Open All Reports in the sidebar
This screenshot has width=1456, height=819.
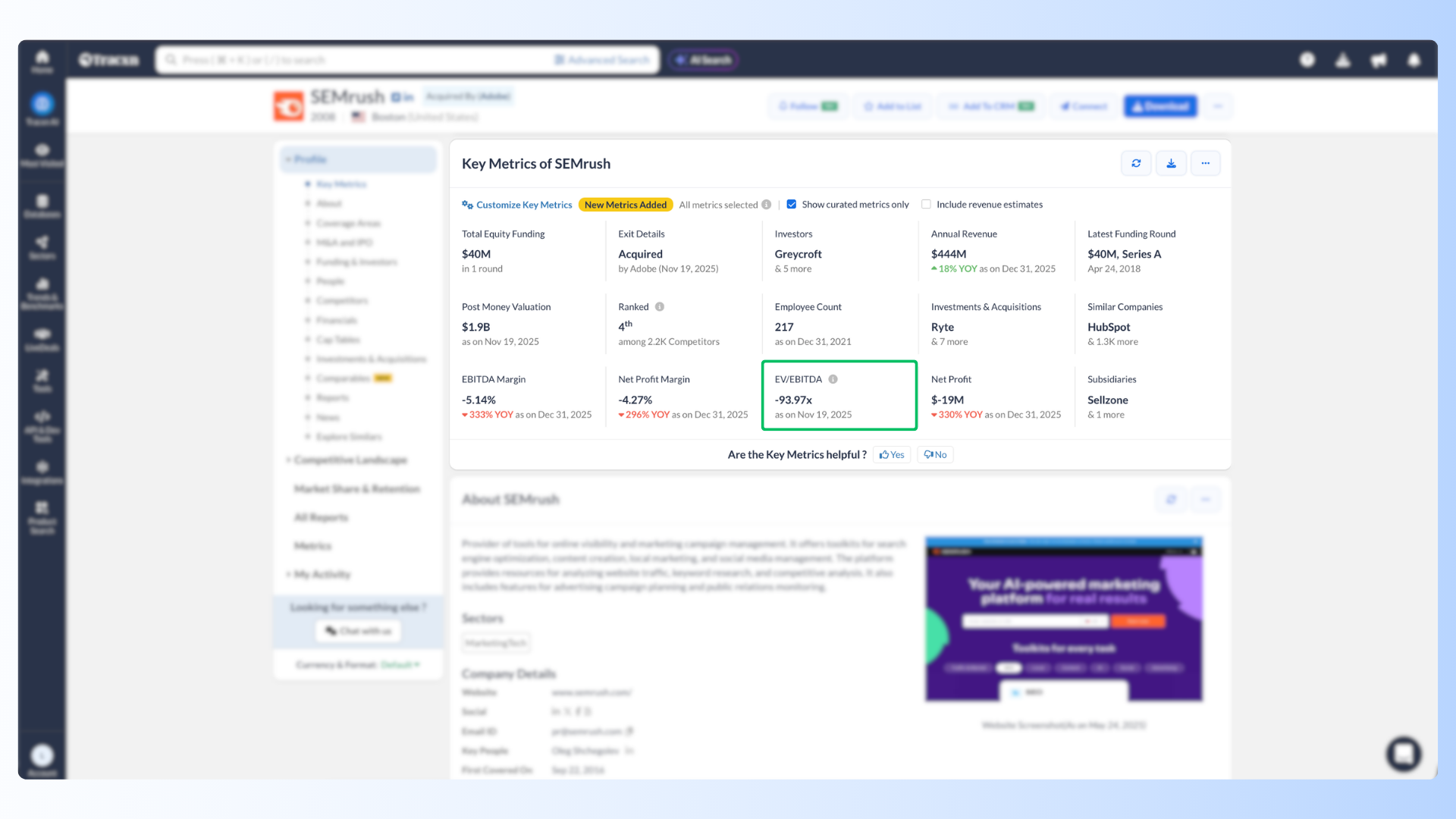click(x=321, y=517)
